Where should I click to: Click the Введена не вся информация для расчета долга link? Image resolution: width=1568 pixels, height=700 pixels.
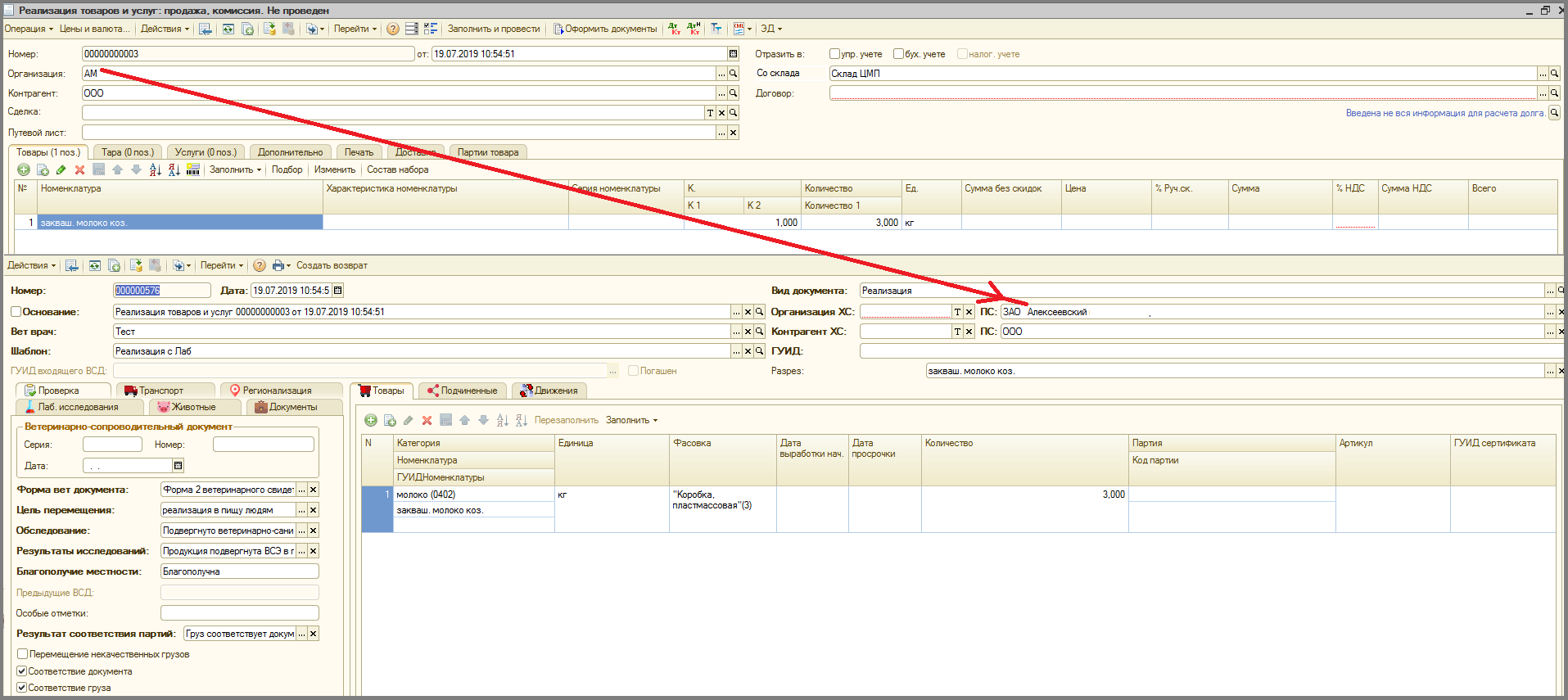[1445, 113]
